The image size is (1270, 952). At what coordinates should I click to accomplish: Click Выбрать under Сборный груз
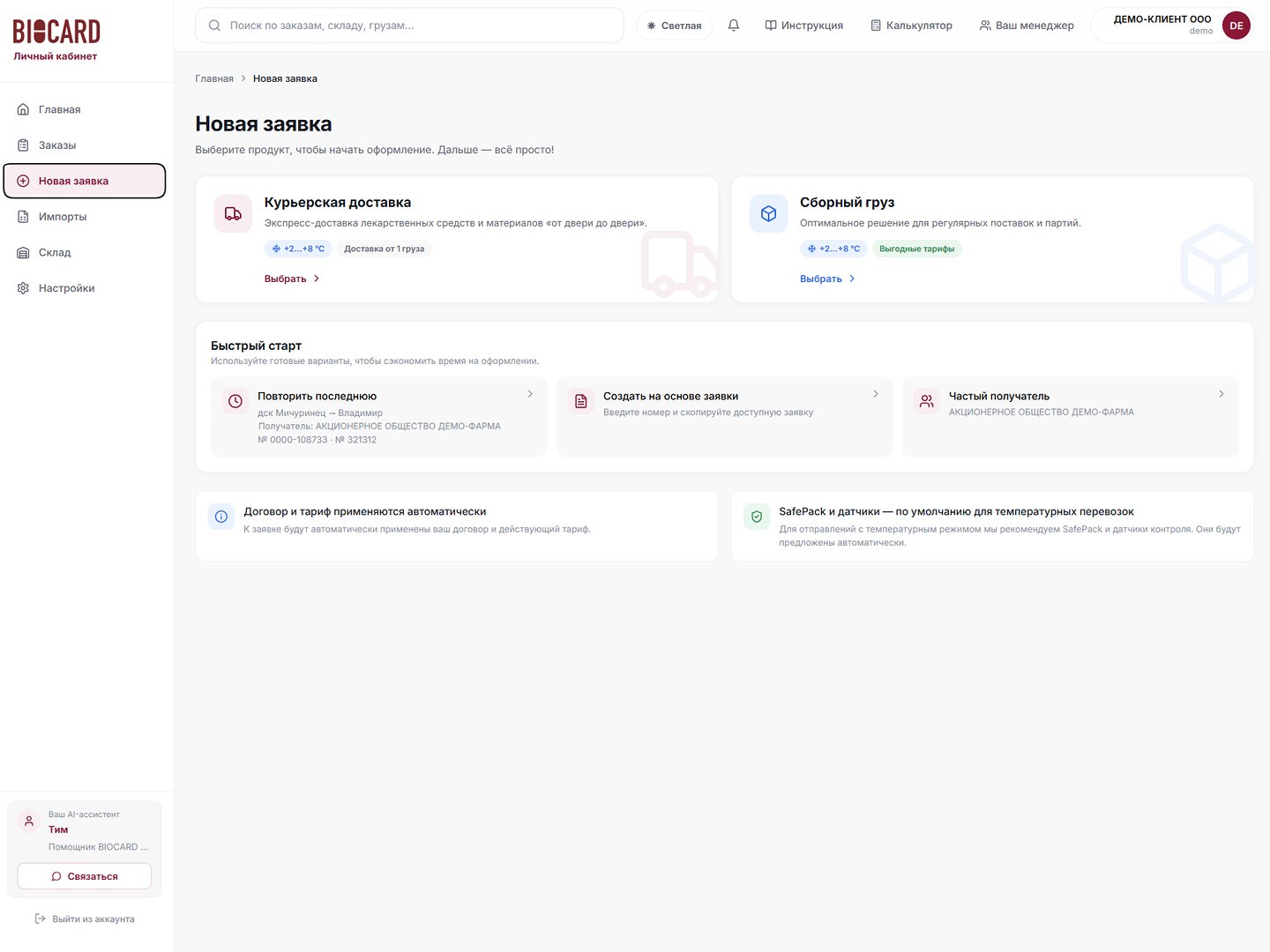click(827, 279)
